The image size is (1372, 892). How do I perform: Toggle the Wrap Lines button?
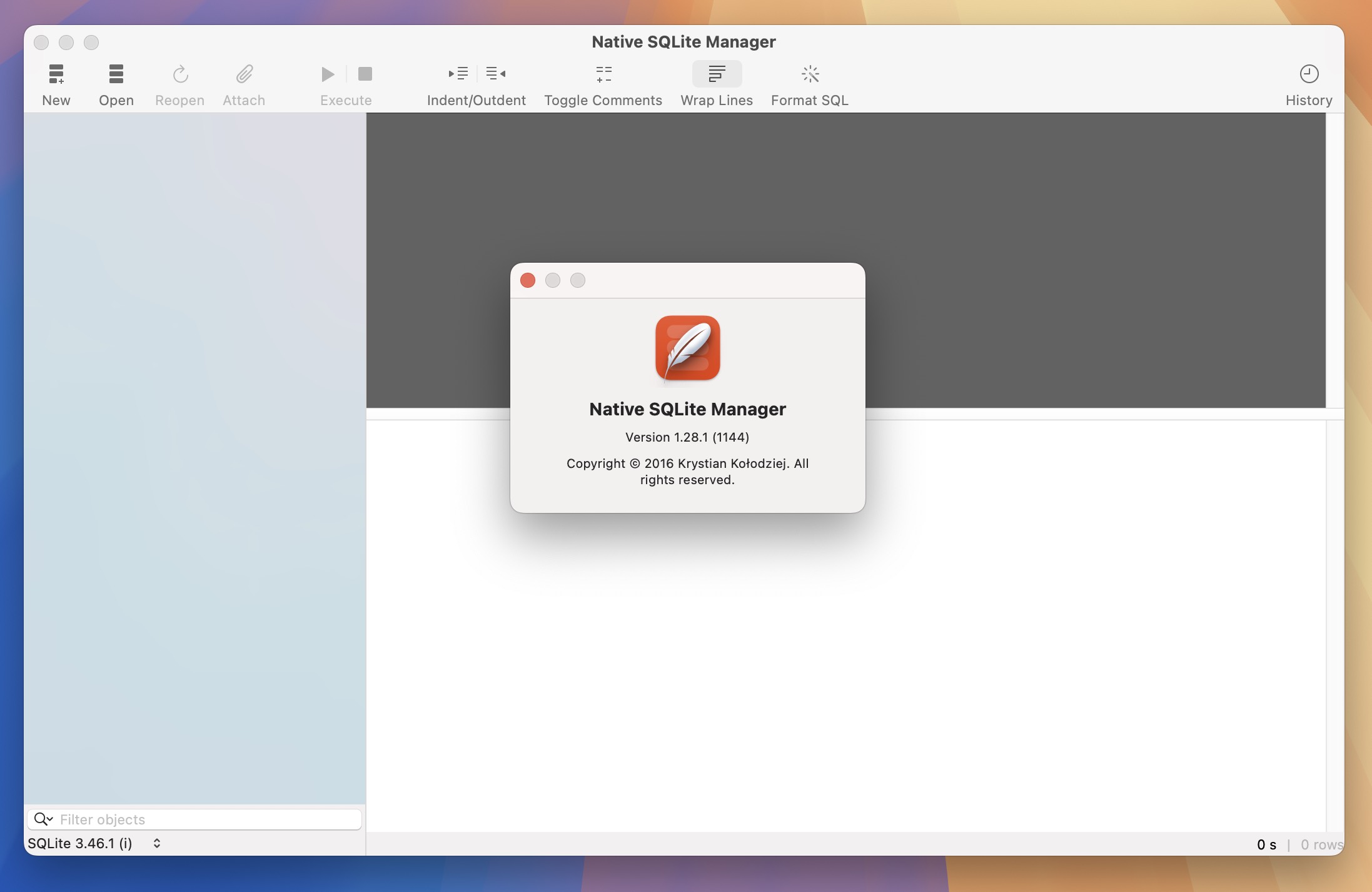tap(717, 74)
